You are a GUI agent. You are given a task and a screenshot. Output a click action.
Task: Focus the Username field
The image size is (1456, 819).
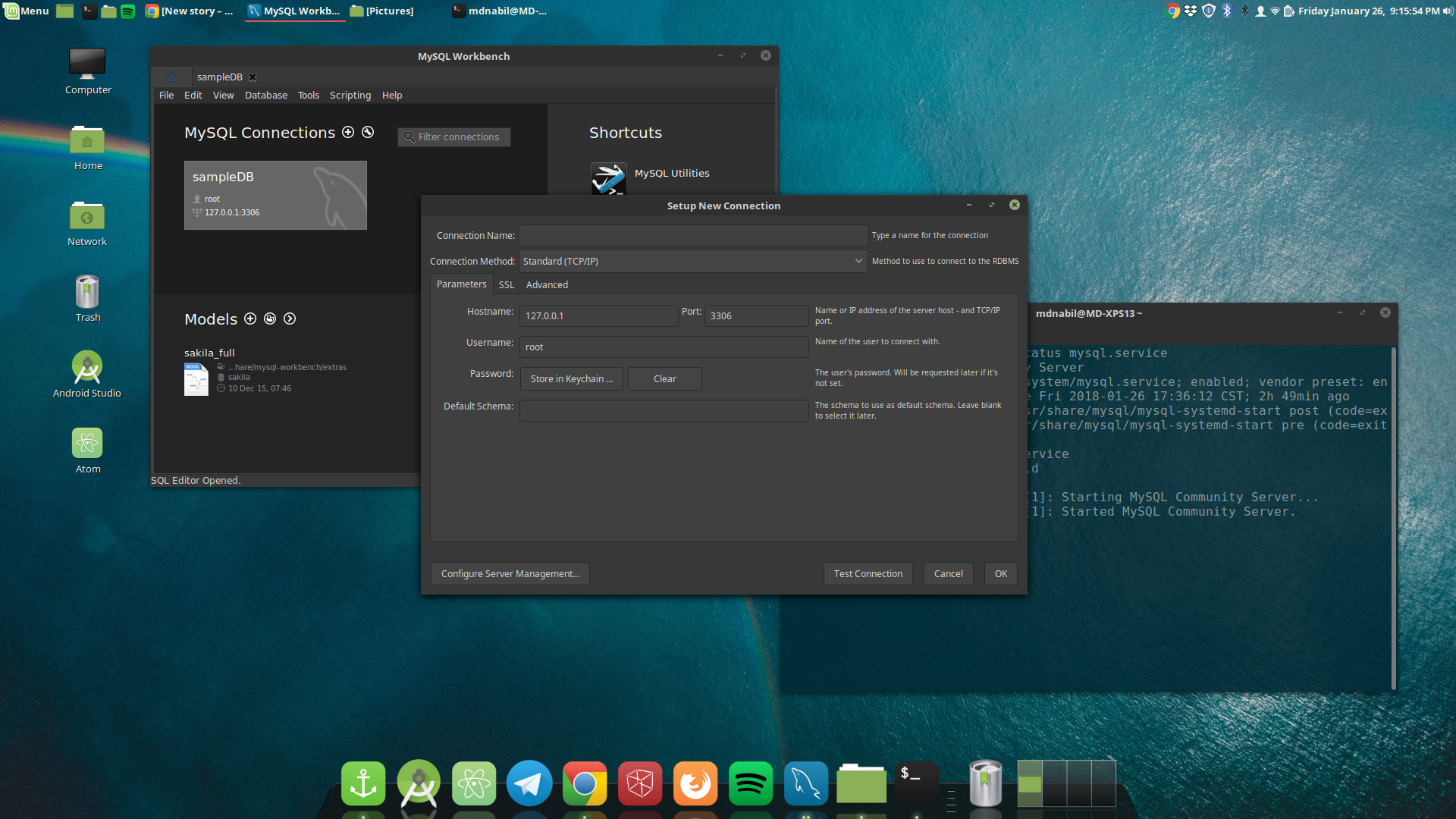tap(664, 347)
